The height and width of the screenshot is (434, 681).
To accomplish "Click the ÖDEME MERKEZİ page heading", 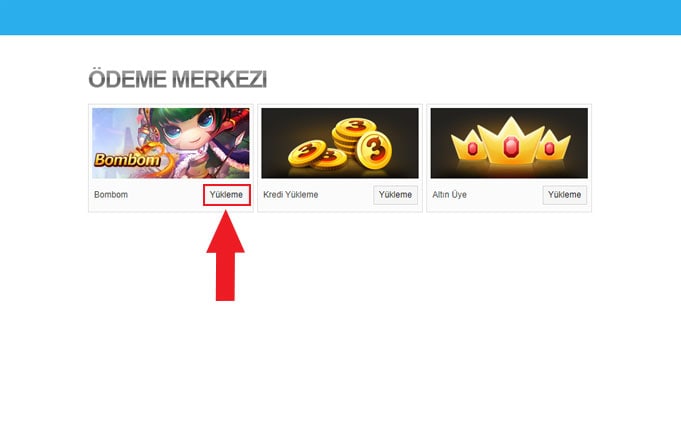I will (x=178, y=79).
